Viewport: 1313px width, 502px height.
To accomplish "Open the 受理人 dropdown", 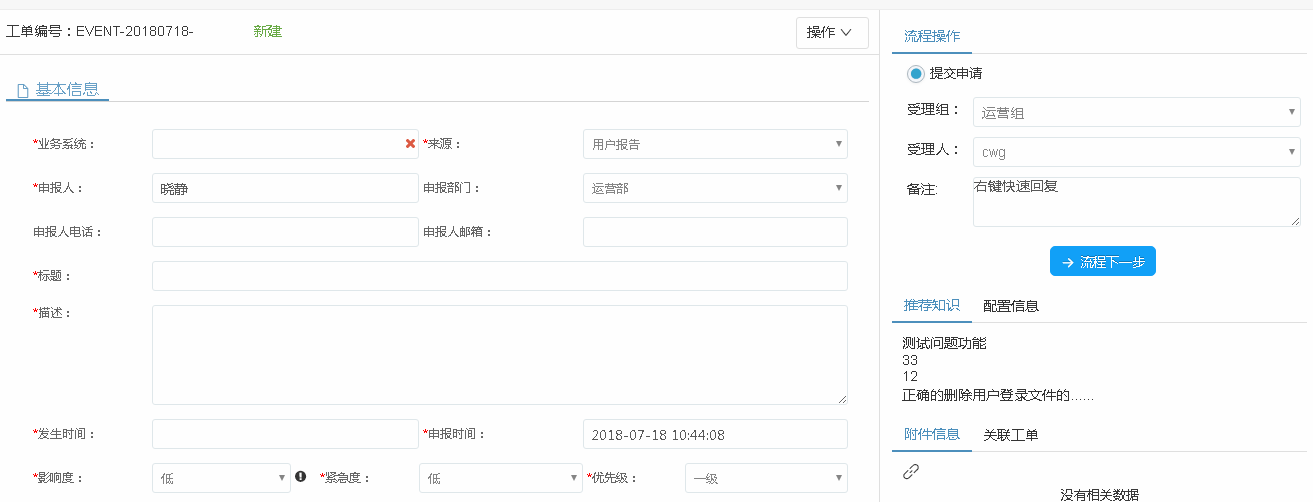I will coord(1135,152).
